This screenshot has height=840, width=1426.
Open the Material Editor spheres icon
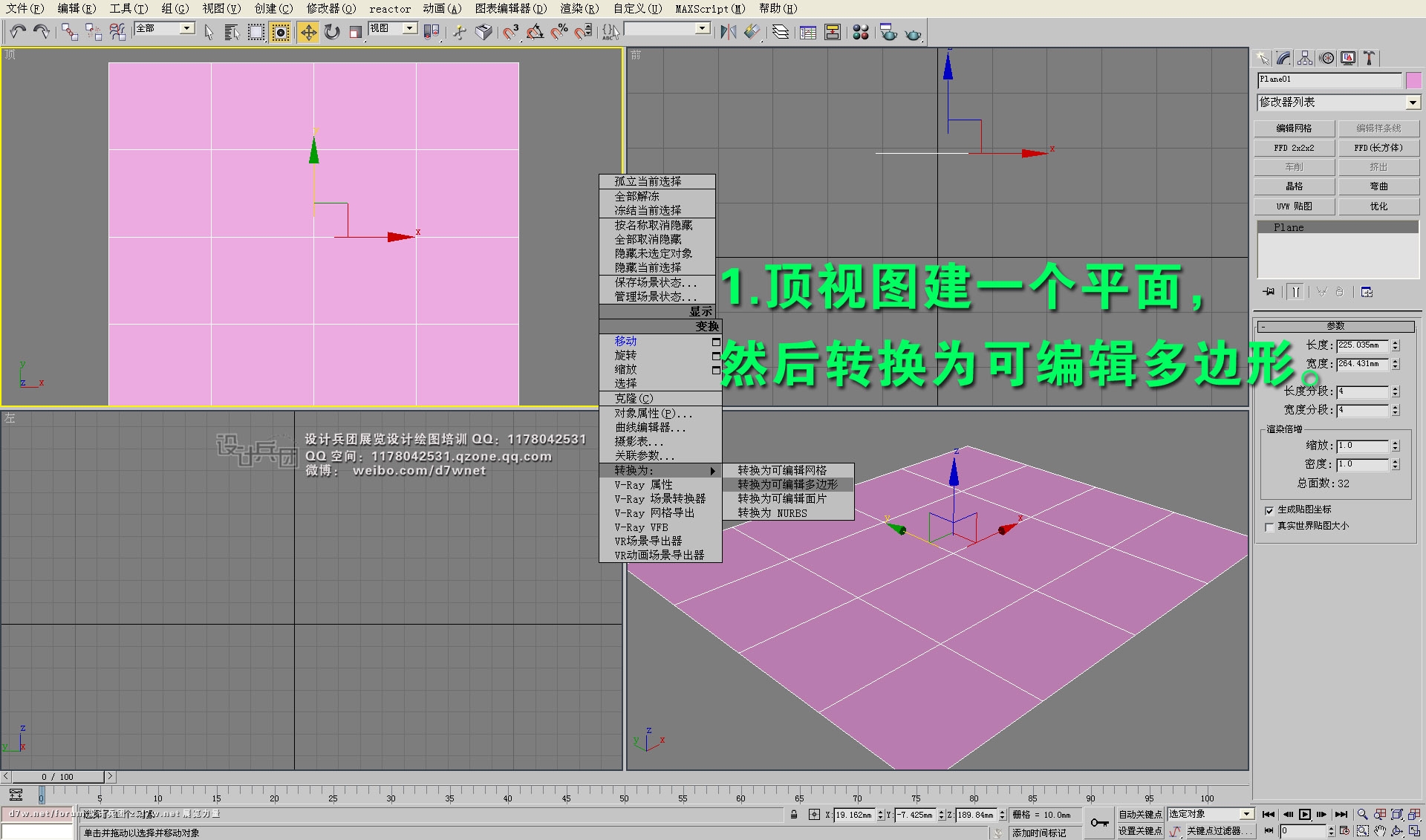pos(861,32)
